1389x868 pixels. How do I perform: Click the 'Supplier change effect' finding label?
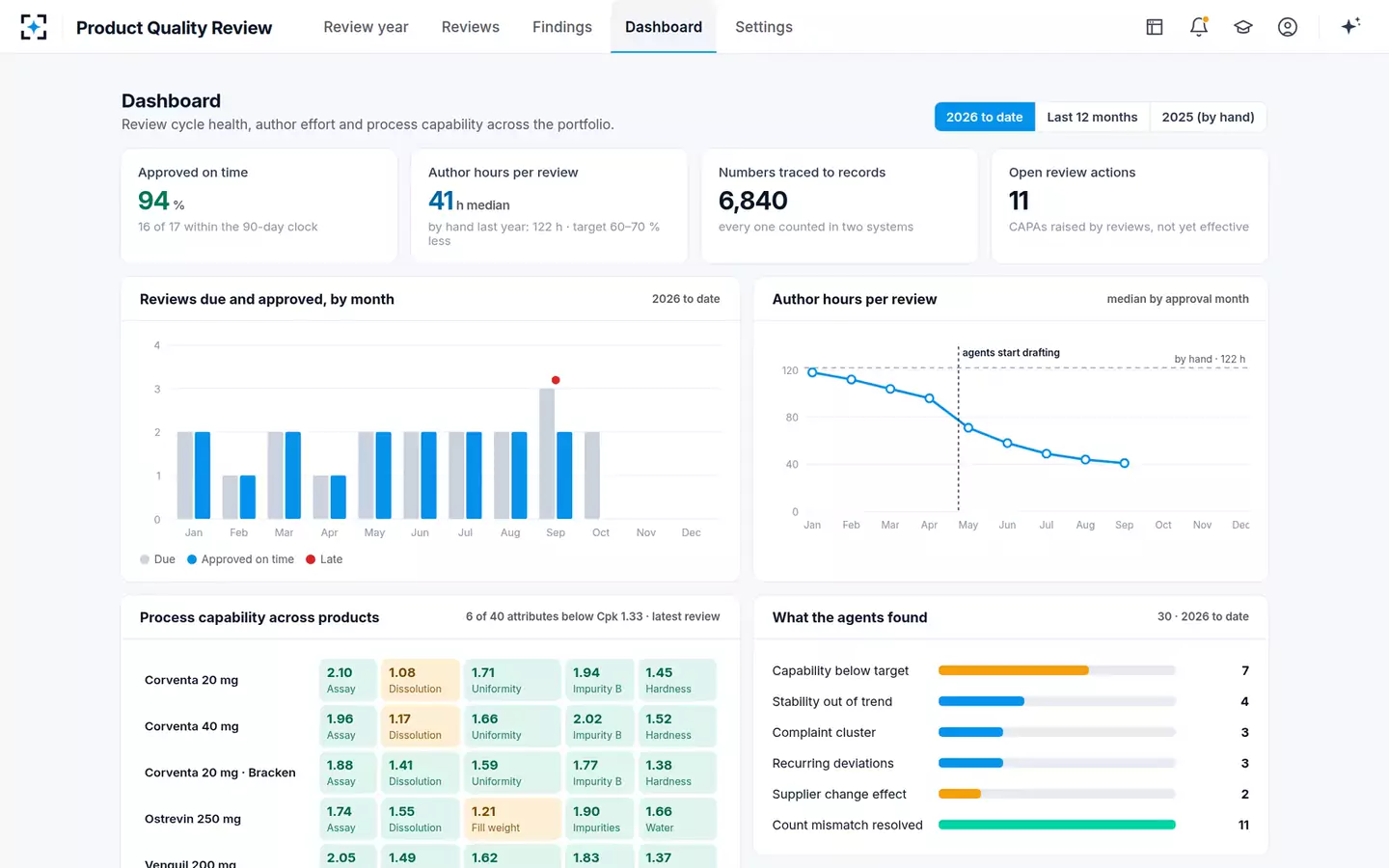(839, 794)
